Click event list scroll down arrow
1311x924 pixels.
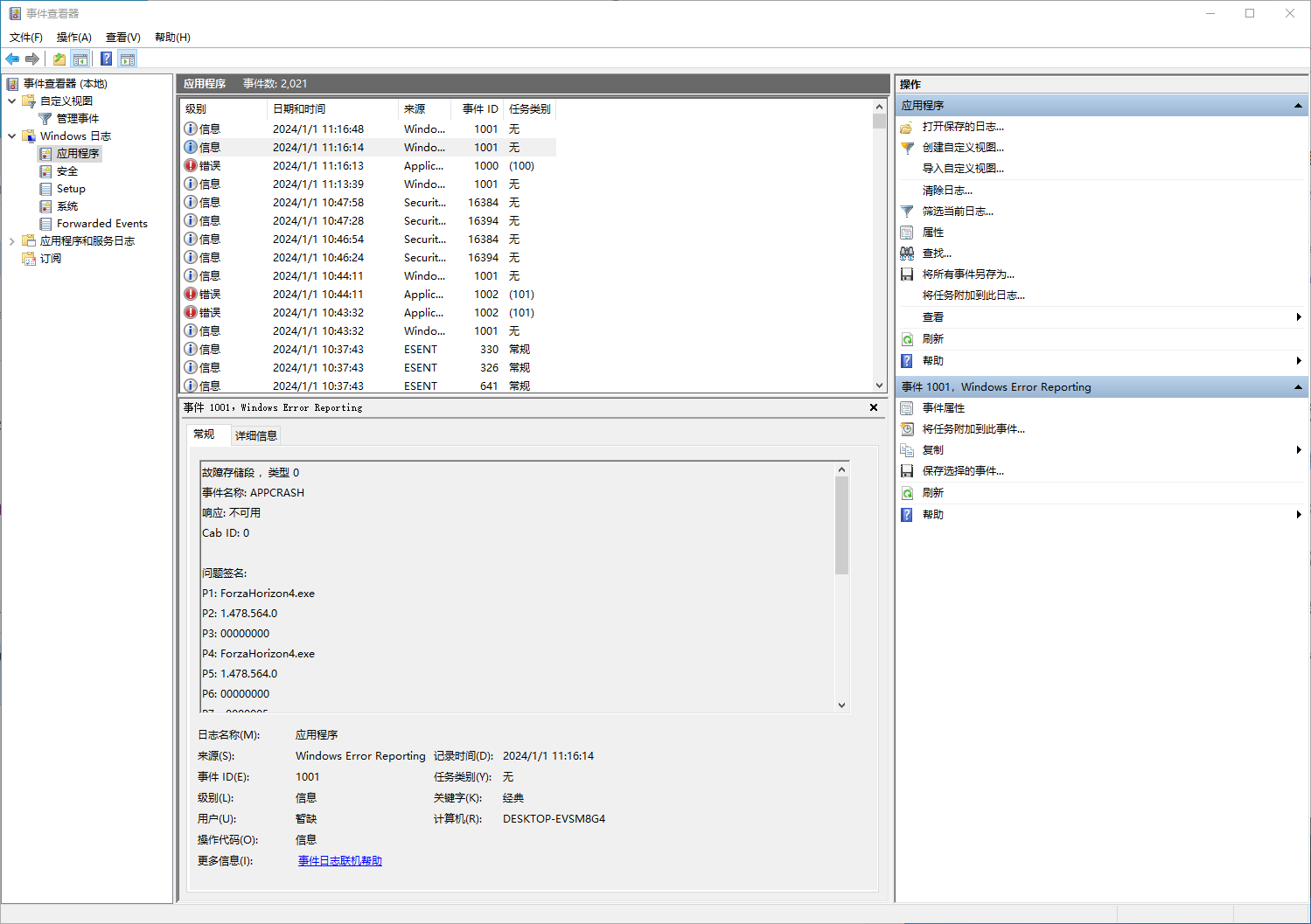click(x=879, y=386)
